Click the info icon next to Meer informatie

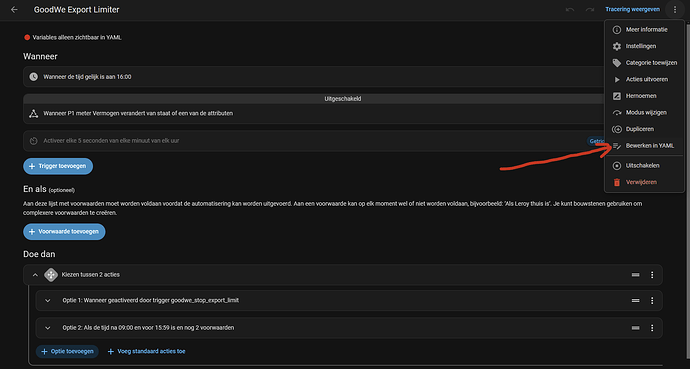click(x=617, y=30)
